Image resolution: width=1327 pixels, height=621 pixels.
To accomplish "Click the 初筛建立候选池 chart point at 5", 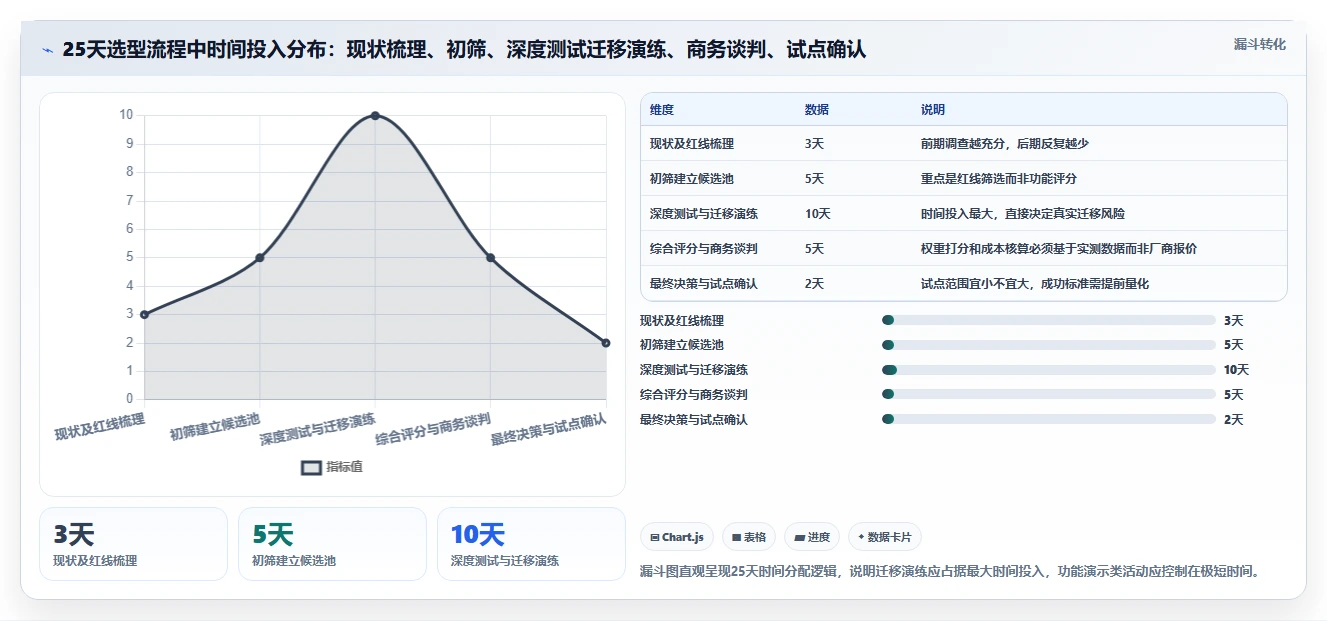I will pyautogui.click(x=260, y=258).
